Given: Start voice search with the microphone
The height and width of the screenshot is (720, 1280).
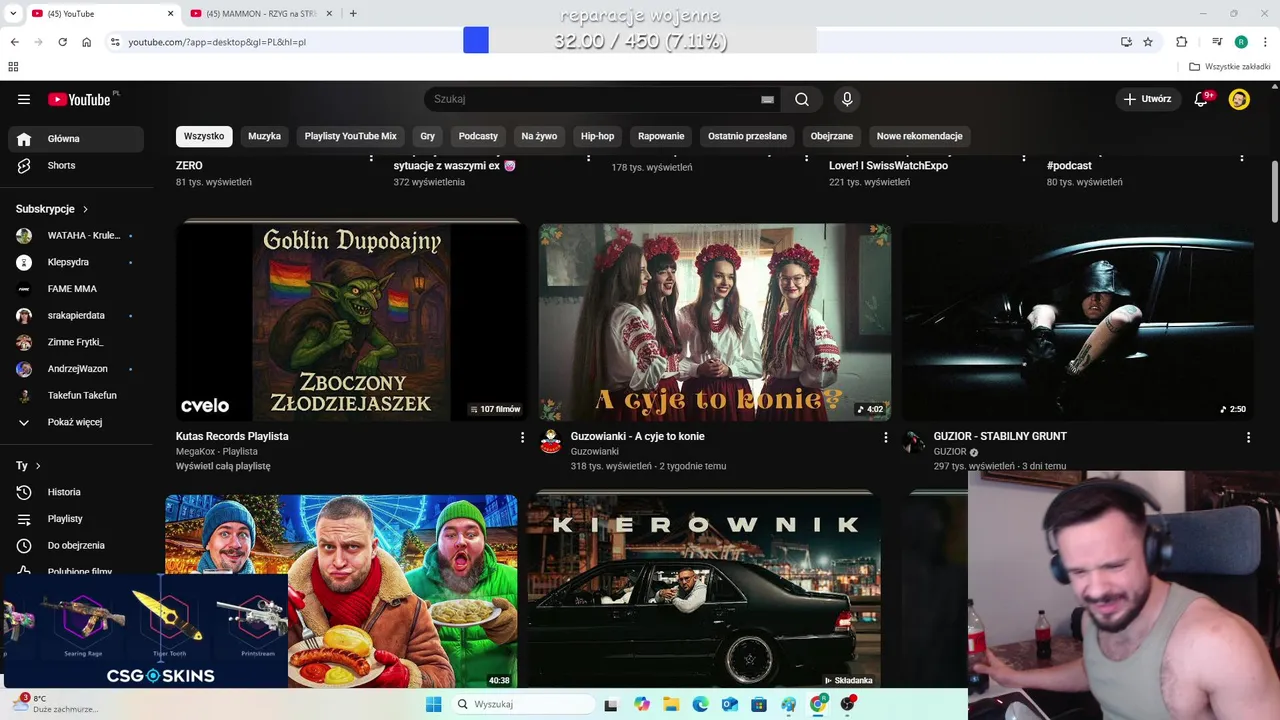Looking at the screenshot, I should (x=847, y=99).
